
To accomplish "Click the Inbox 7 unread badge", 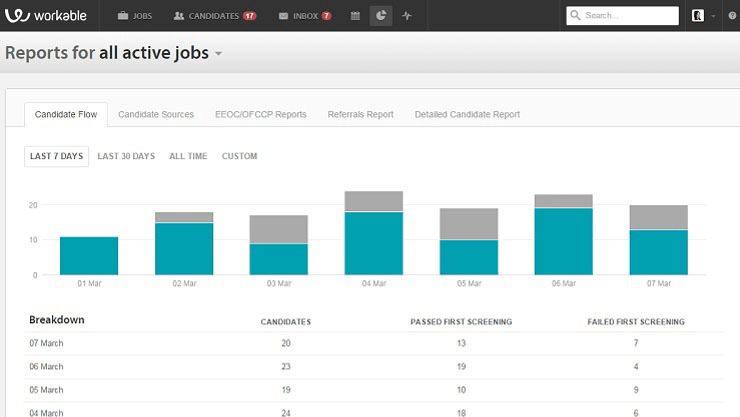I will pyautogui.click(x=326, y=16).
